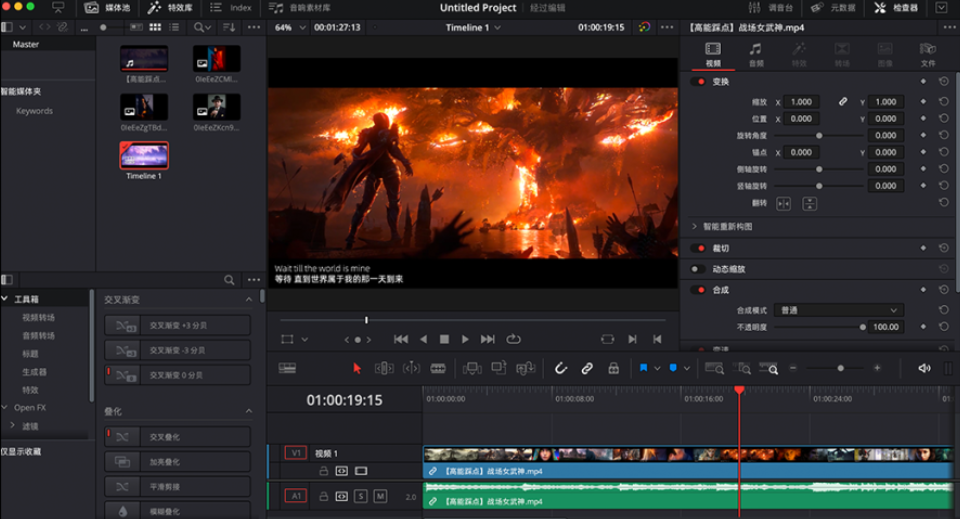
Task: Select Video Transitions in toolbox
Action: click(x=39, y=317)
